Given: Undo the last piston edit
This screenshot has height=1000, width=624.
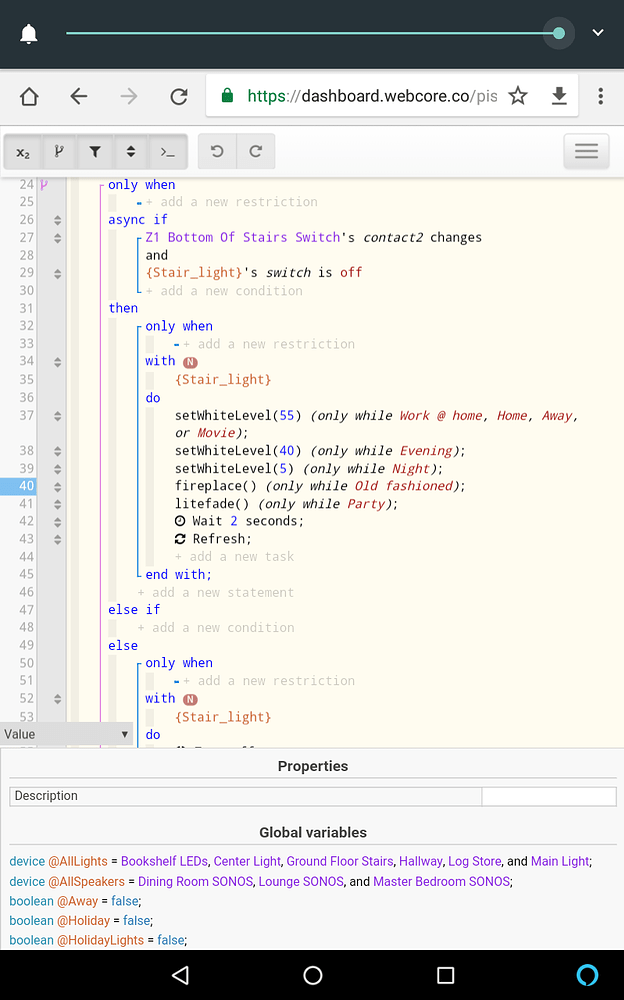Looking at the screenshot, I should 217,152.
